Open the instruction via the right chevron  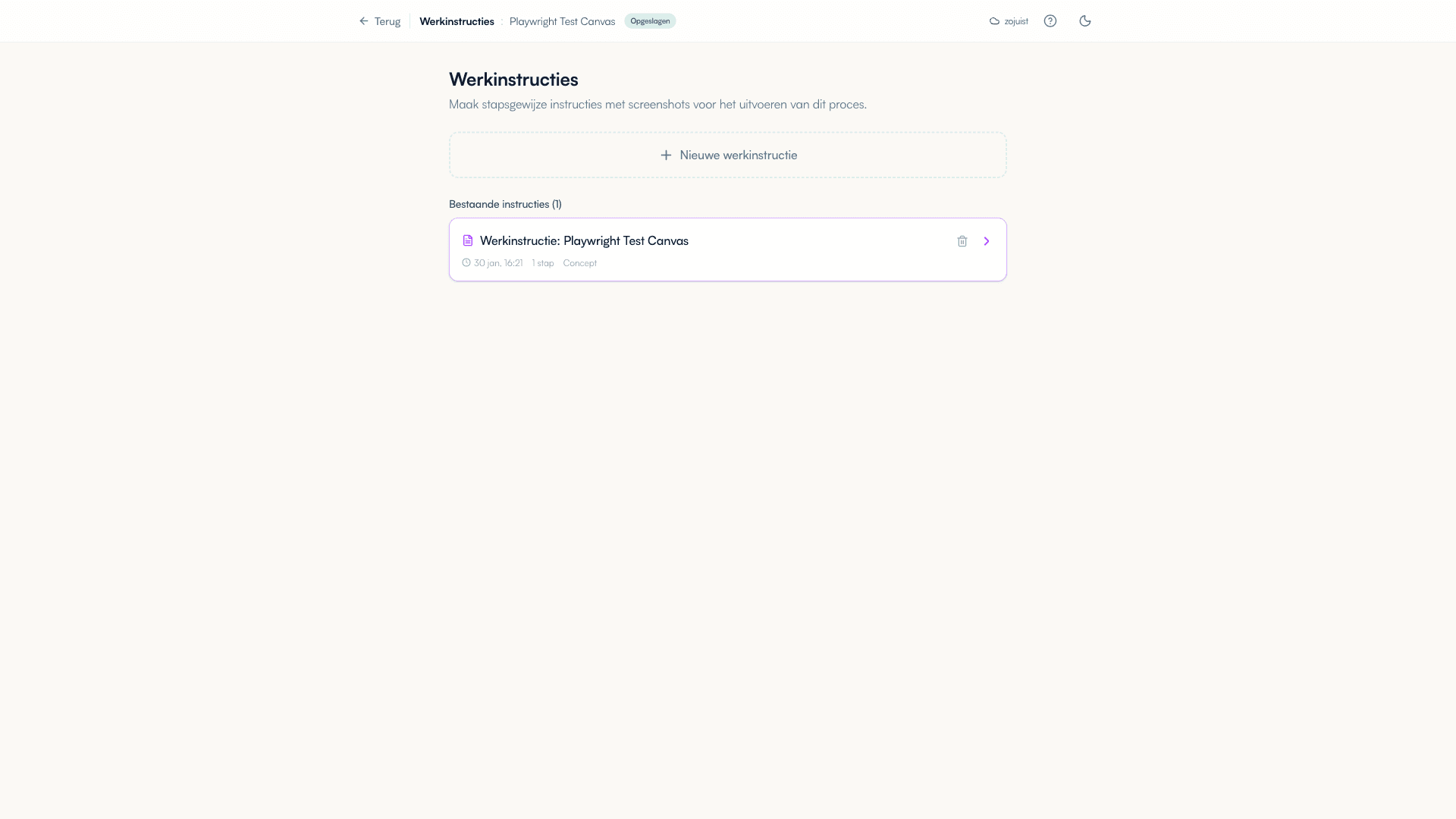(987, 241)
